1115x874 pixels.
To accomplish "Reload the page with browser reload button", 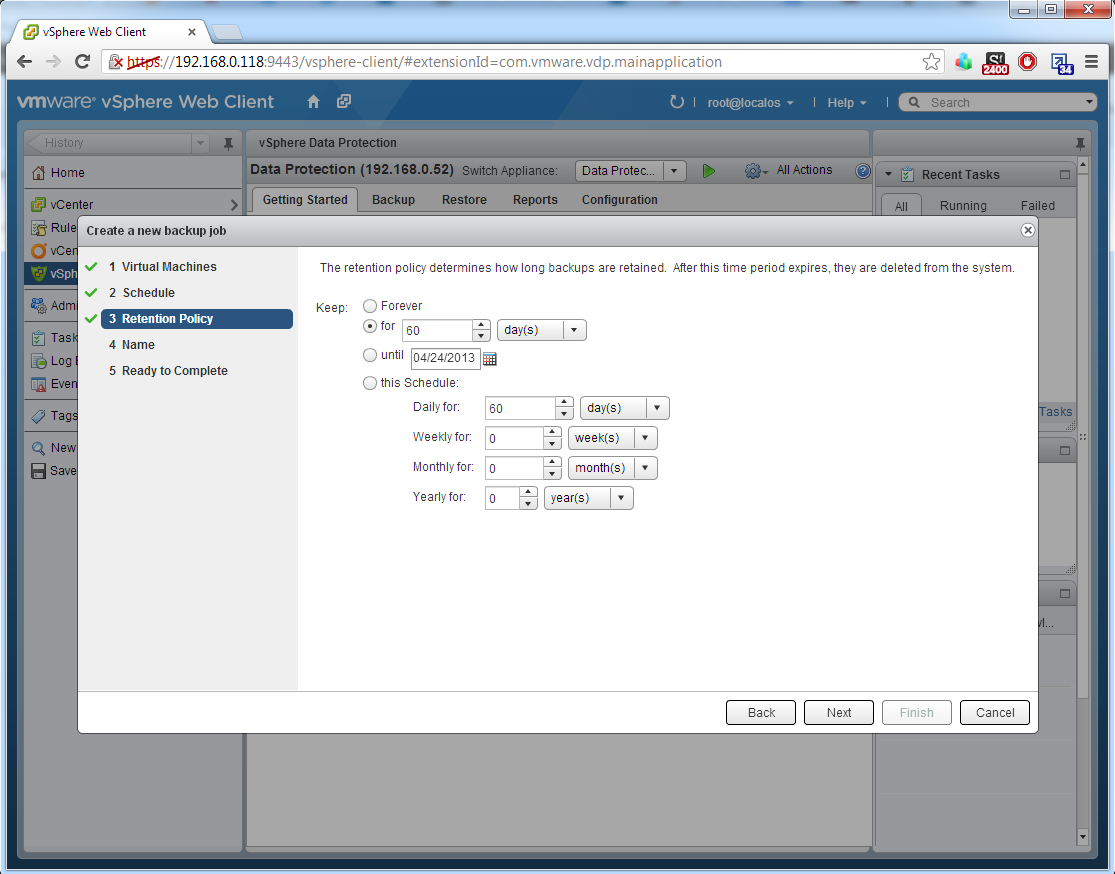I will pos(82,62).
